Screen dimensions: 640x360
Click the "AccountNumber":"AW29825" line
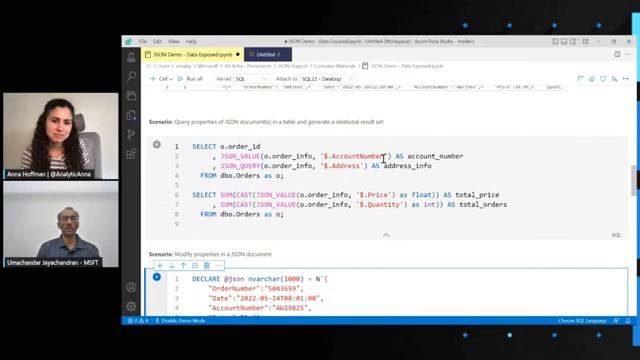point(260,308)
